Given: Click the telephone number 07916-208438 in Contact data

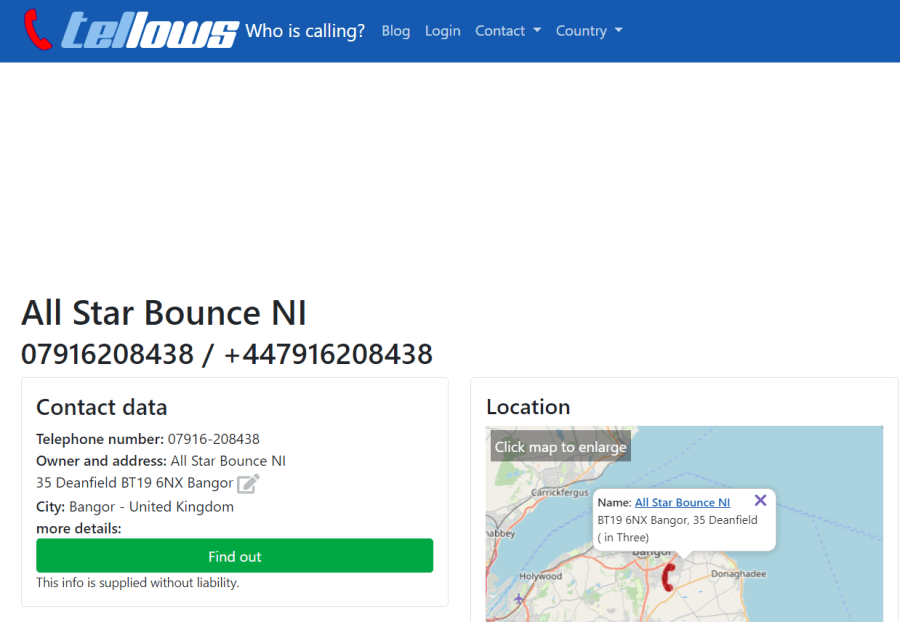Looking at the screenshot, I should point(213,439).
